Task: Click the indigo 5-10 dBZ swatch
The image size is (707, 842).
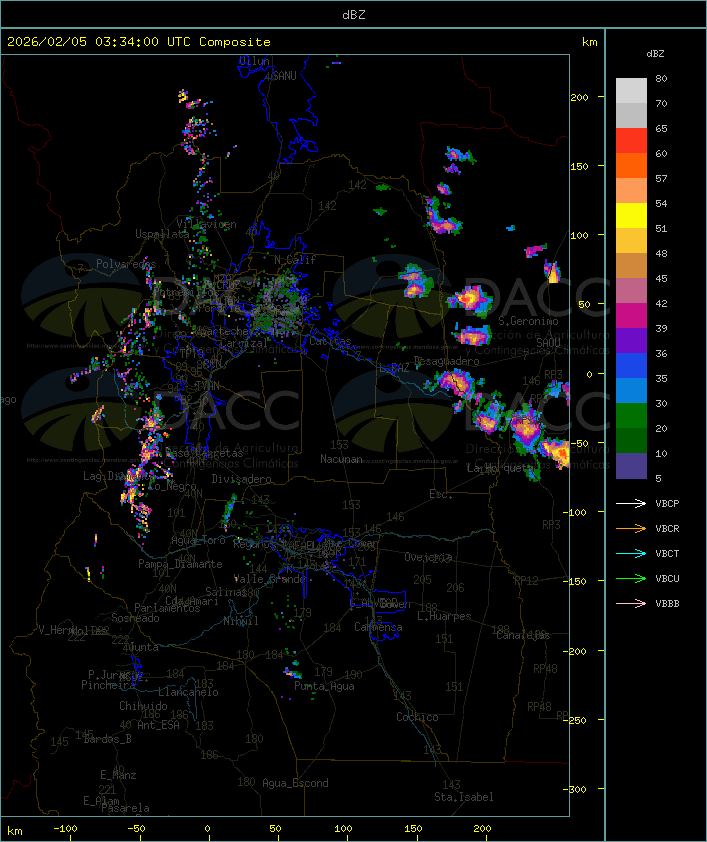Action: pyautogui.click(x=631, y=466)
